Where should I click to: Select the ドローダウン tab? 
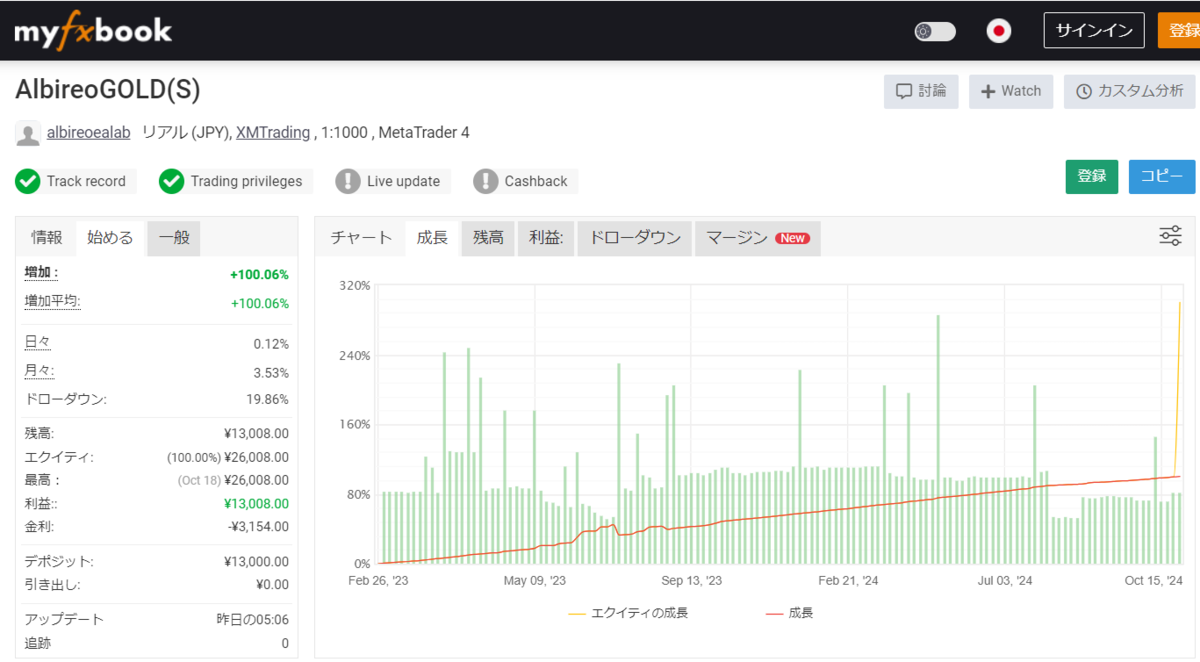click(635, 238)
